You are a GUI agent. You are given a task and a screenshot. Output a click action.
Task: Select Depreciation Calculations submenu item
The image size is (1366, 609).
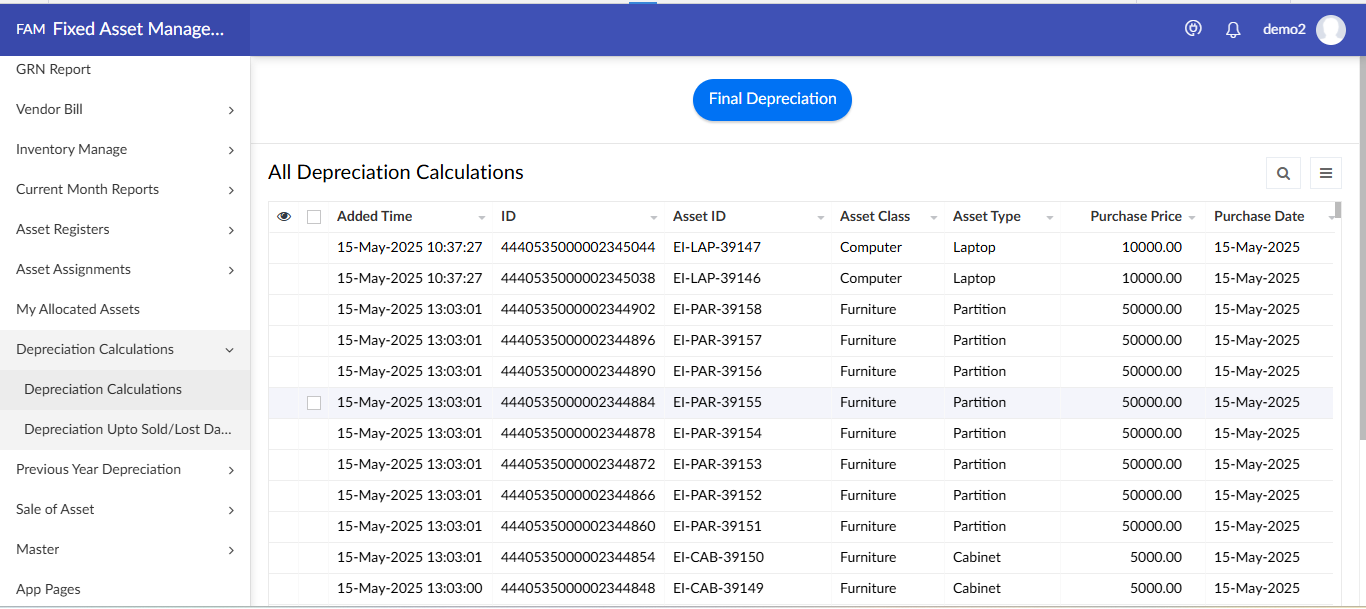pos(103,389)
